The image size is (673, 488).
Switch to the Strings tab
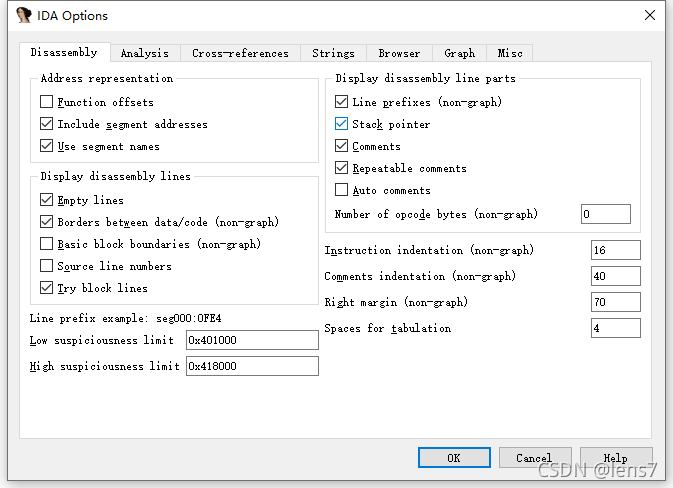pyautogui.click(x=333, y=53)
